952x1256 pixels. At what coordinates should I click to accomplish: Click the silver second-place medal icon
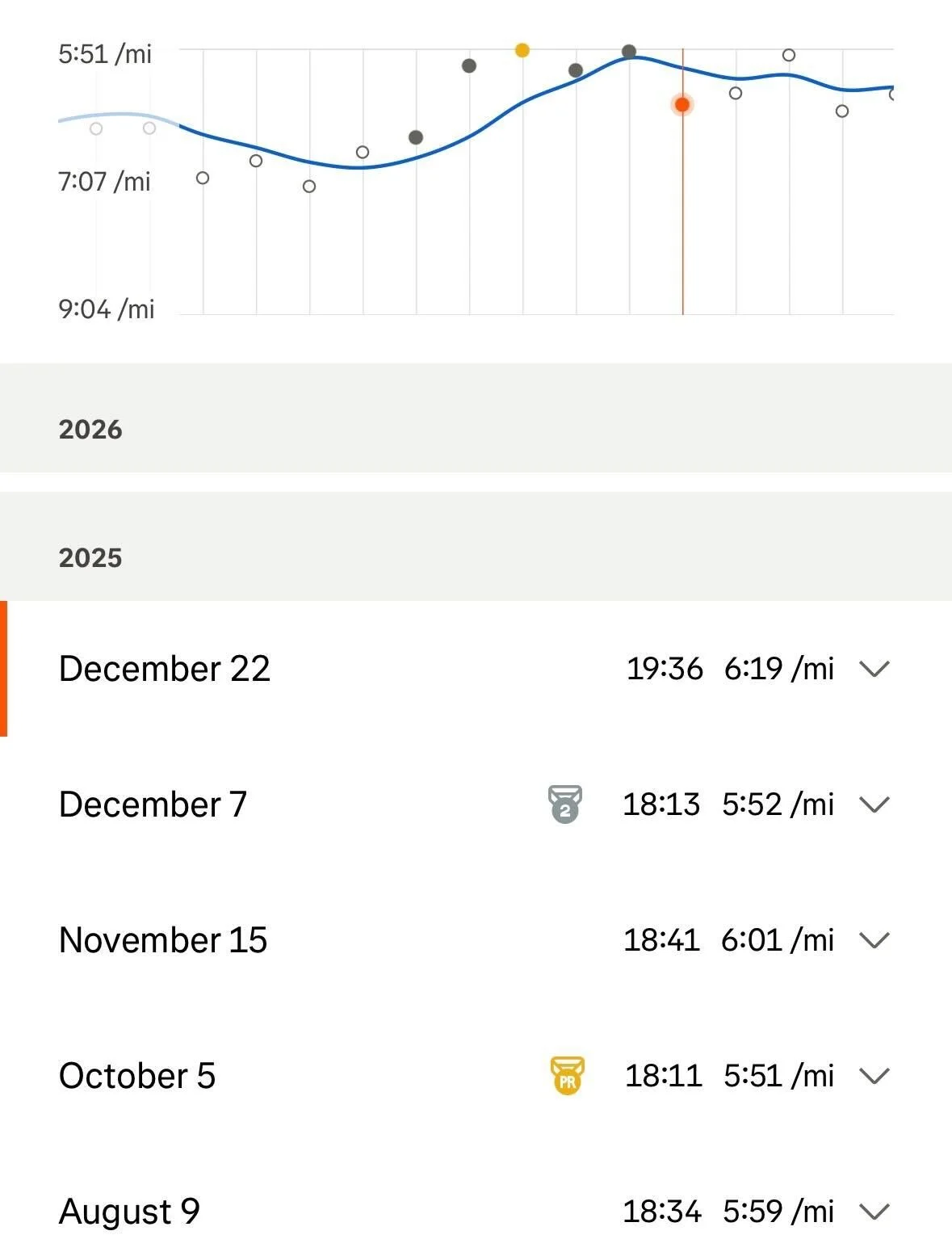coord(565,804)
